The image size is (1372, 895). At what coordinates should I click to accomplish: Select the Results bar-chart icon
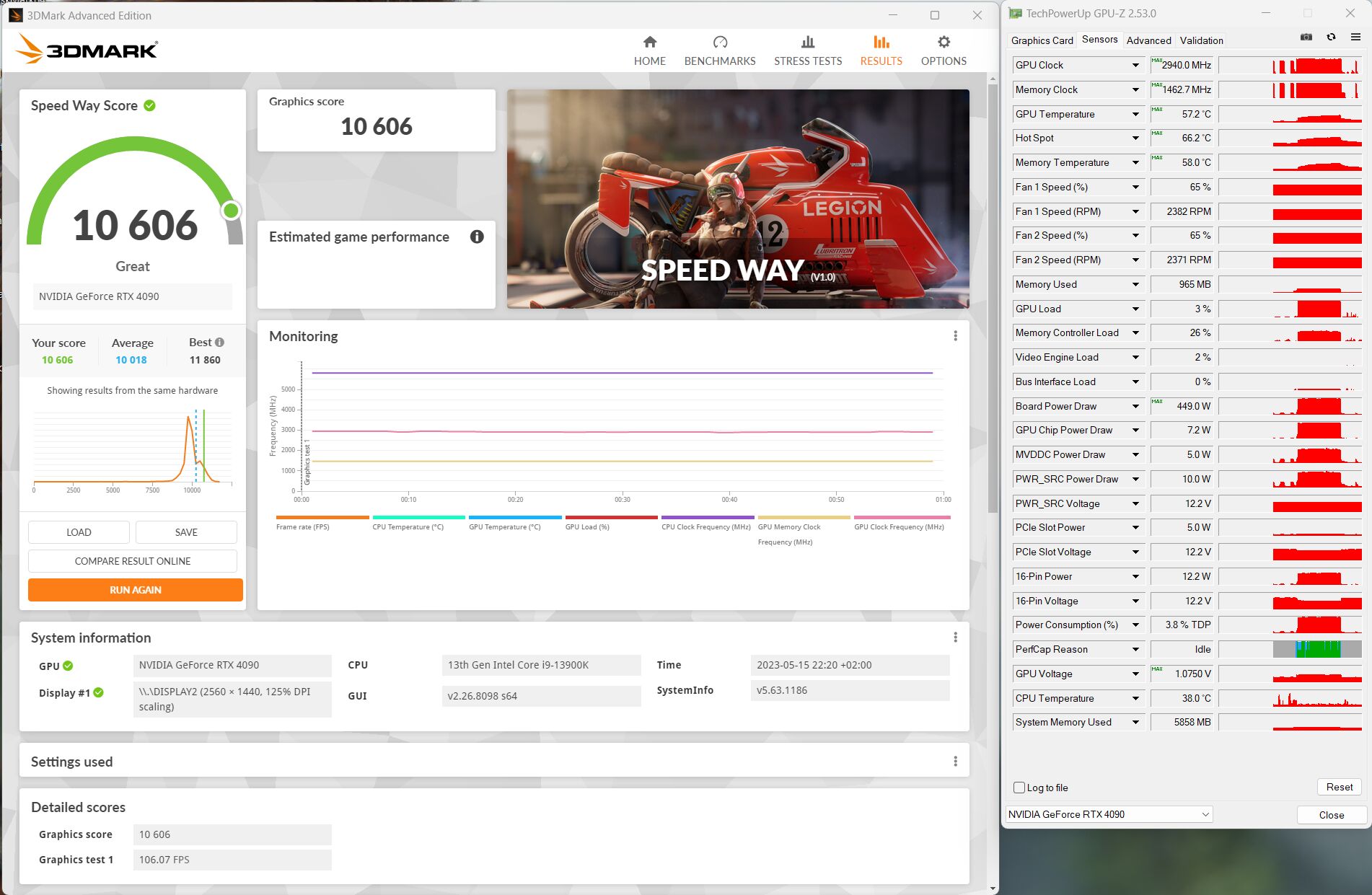tap(881, 43)
